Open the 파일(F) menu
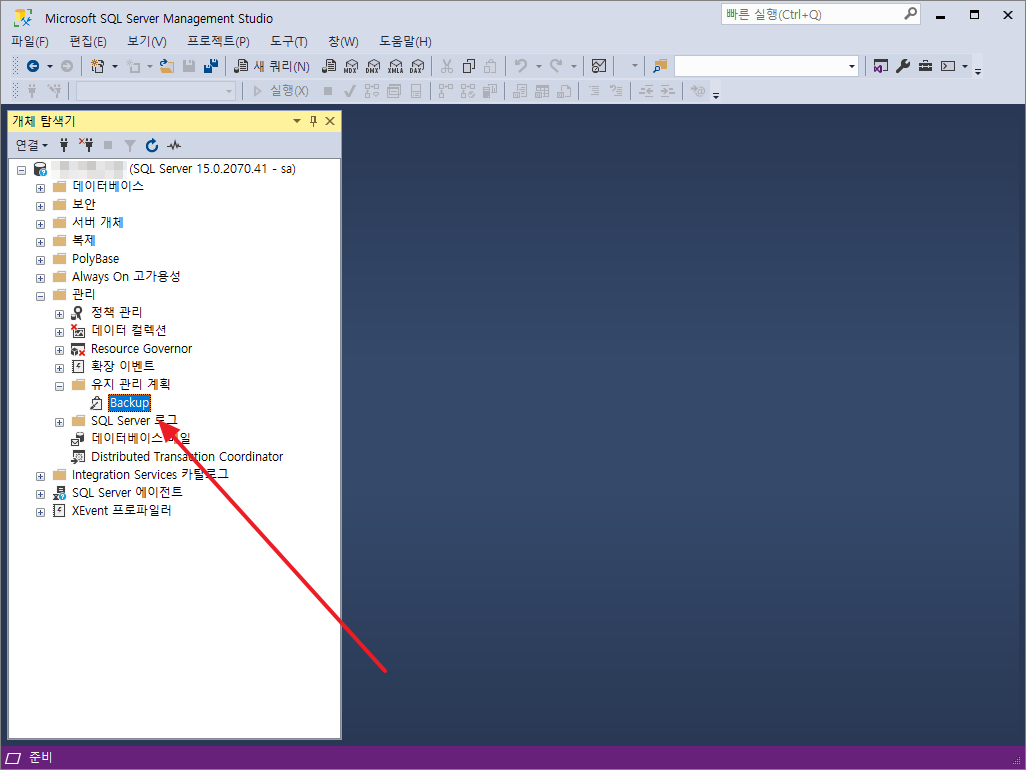The height and width of the screenshot is (770, 1026). click(x=30, y=42)
